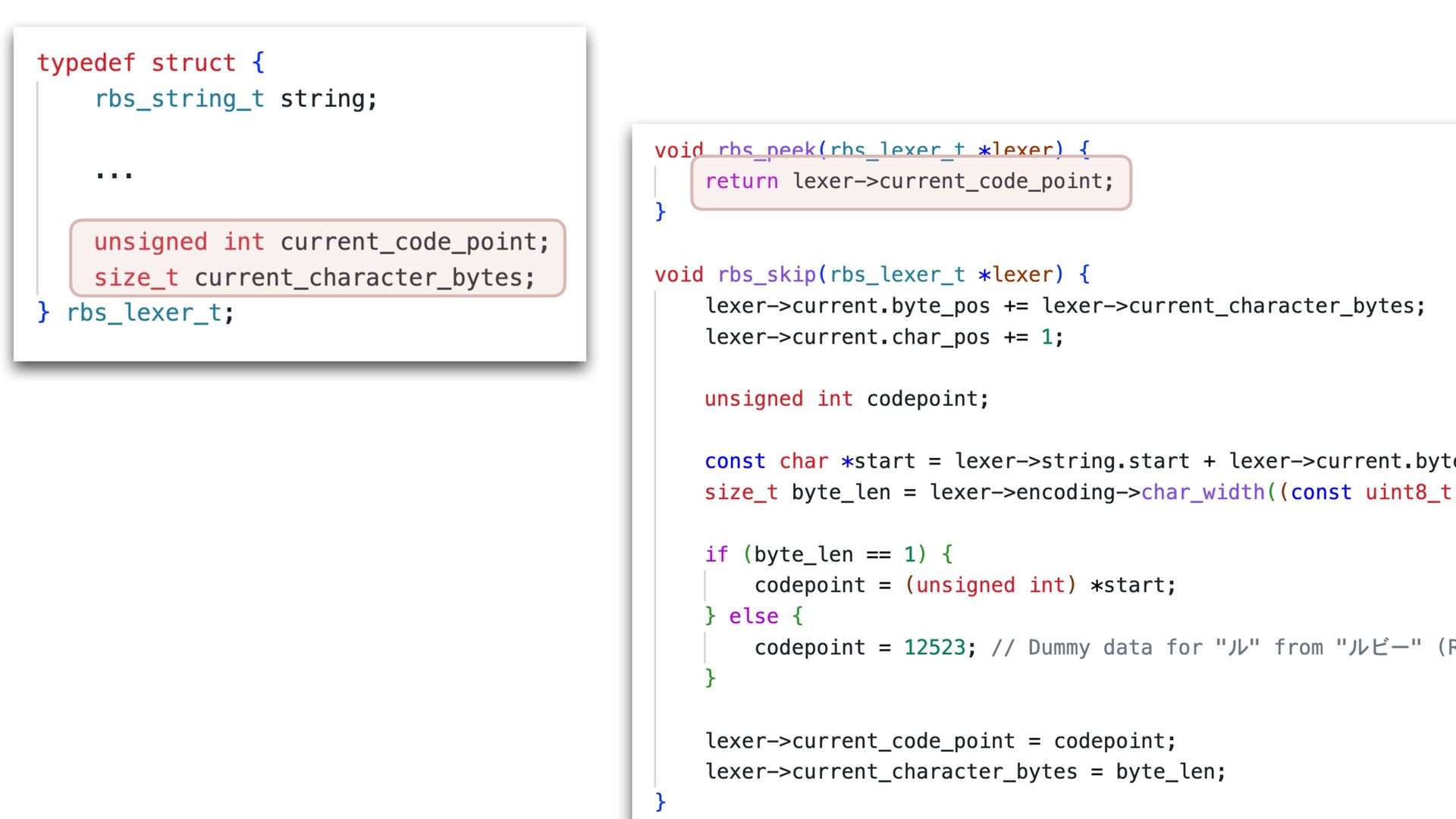Click the char_pos += 1 line
The width and height of the screenshot is (1456, 819).
click(x=883, y=337)
